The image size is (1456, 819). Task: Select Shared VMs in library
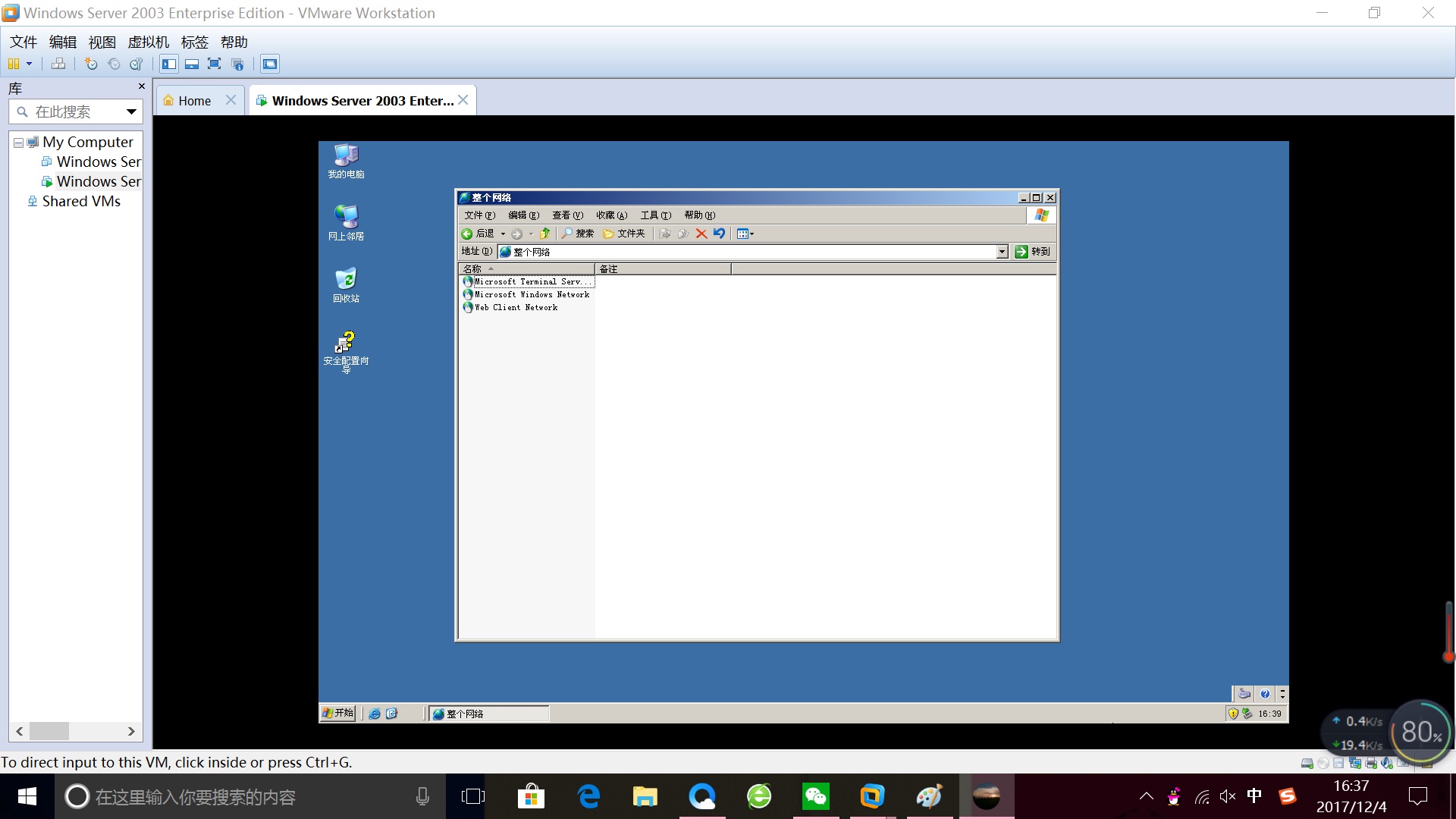tap(74, 201)
